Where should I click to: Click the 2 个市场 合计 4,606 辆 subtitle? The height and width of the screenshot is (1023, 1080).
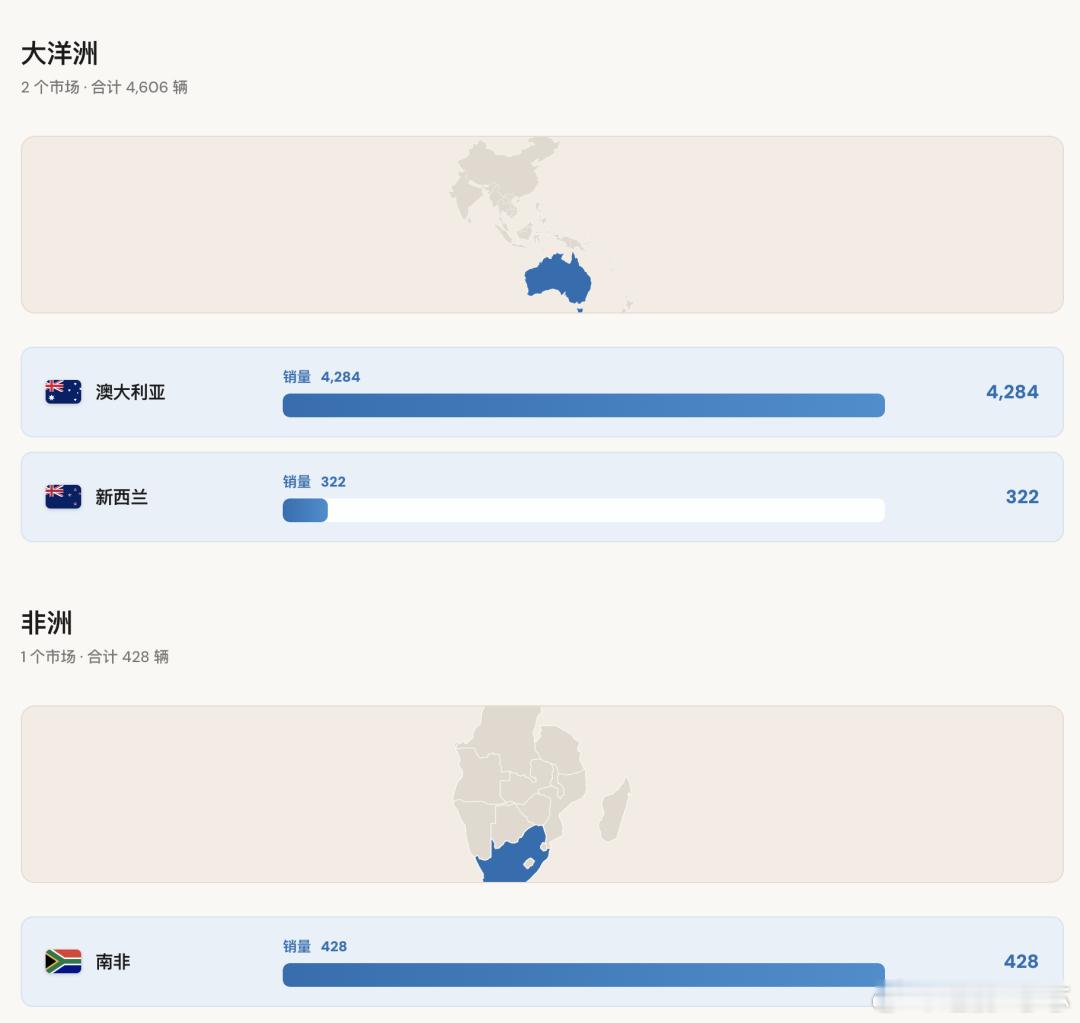tap(104, 87)
